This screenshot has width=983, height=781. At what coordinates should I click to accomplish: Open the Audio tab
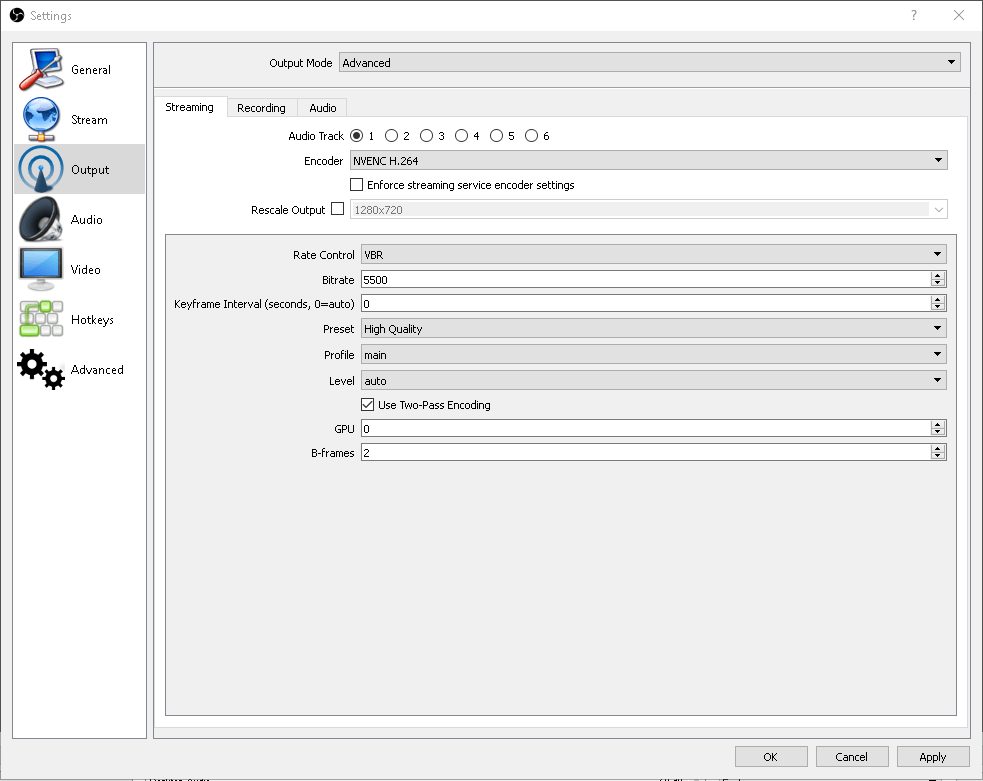pyautogui.click(x=322, y=107)
